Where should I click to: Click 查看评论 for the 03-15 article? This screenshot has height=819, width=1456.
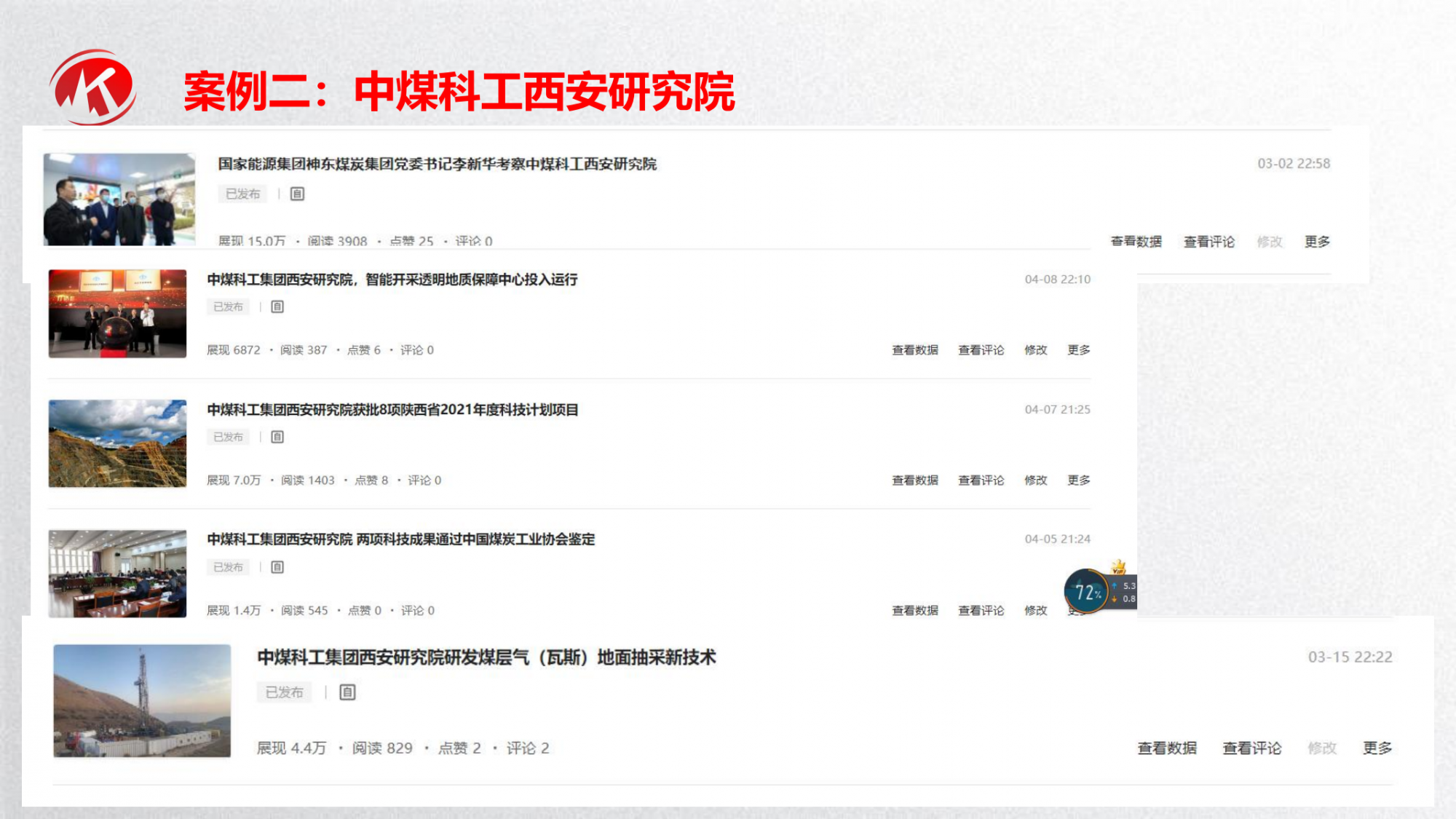click(x=1252, y=748)
